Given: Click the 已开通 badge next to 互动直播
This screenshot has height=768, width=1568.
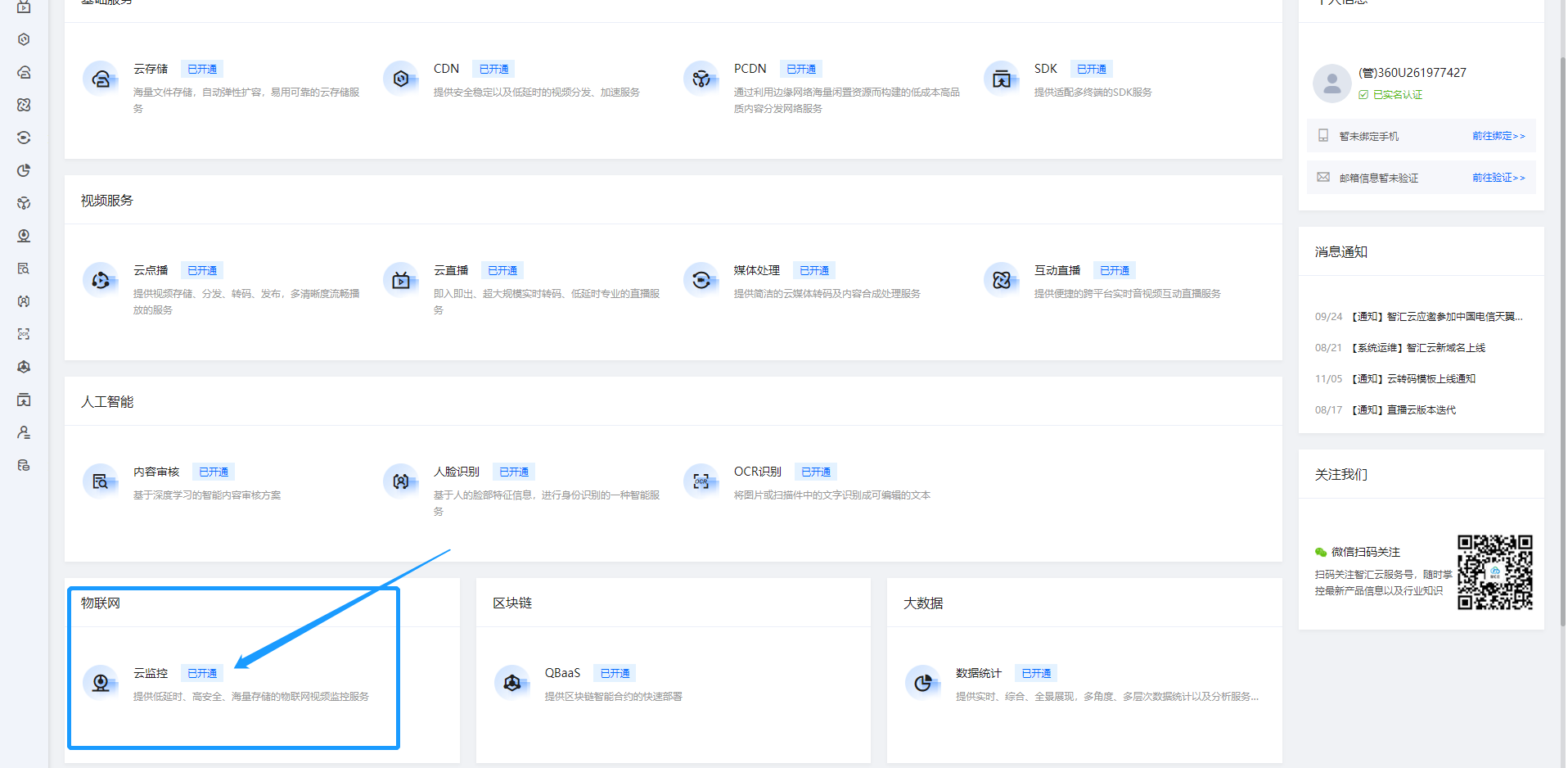Looking at the screenshot, I should 1114,271.
